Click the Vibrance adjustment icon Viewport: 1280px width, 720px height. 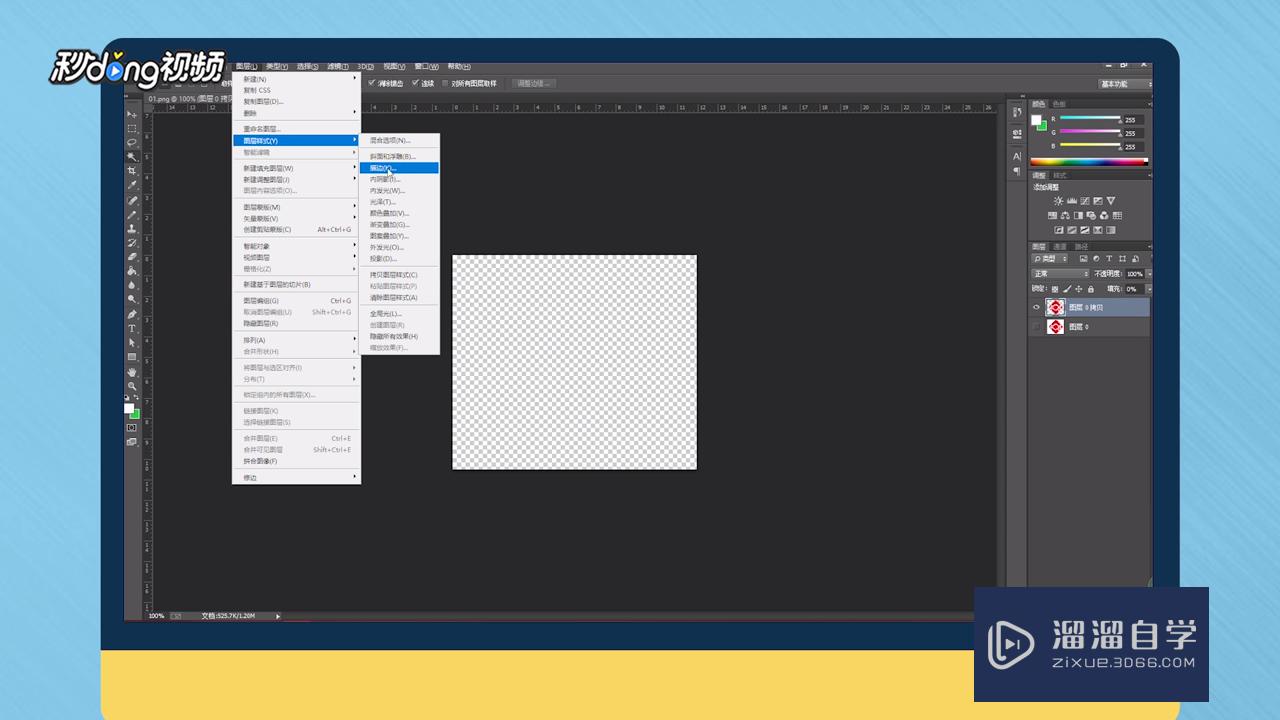point(1111,201)
